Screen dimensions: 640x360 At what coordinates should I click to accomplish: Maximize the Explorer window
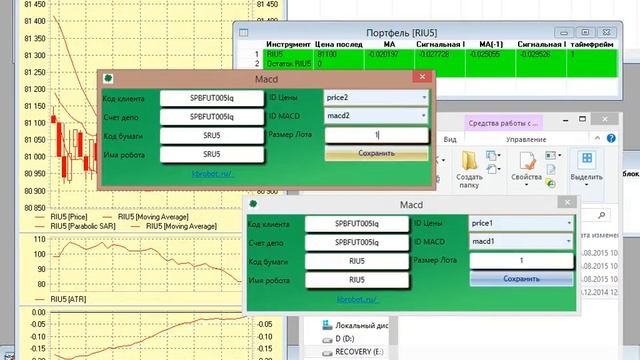click(582, 119)
